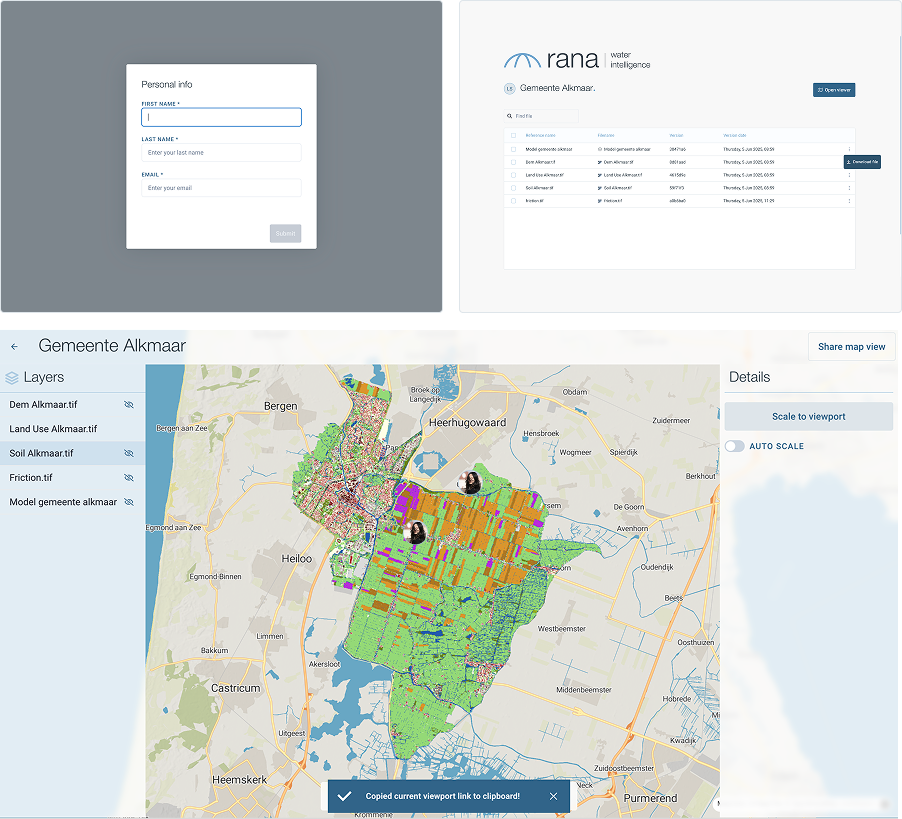This screenshot has width=902, height=819.
Task: Click the Scale to viewport button
Action: (808, 416)
